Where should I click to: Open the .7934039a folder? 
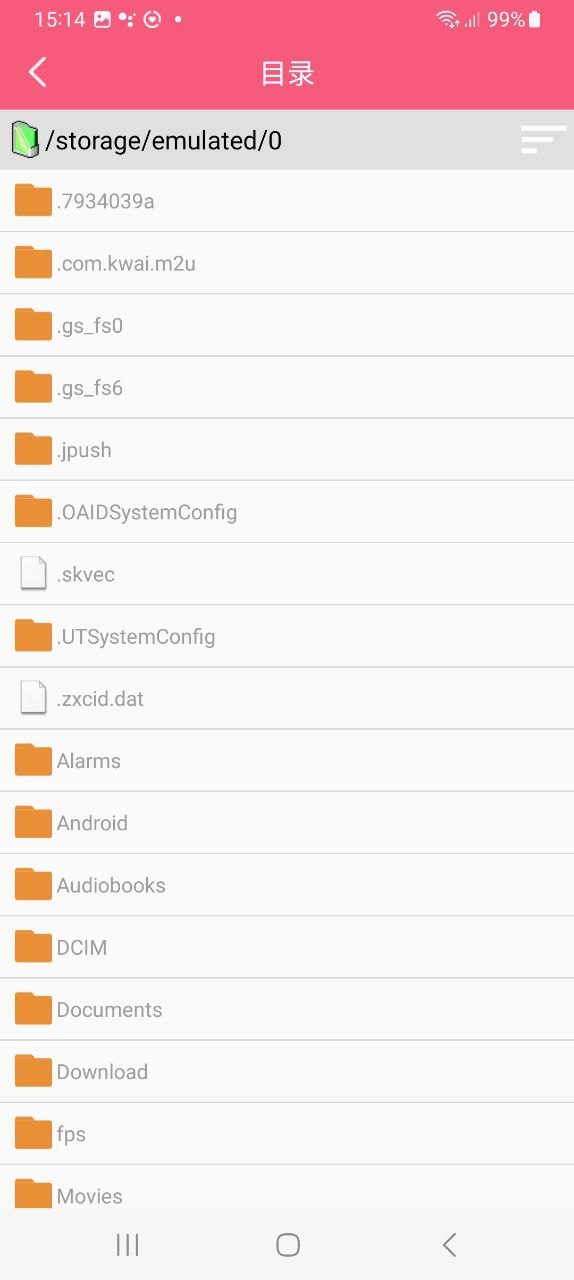click(x=287, y=201)
